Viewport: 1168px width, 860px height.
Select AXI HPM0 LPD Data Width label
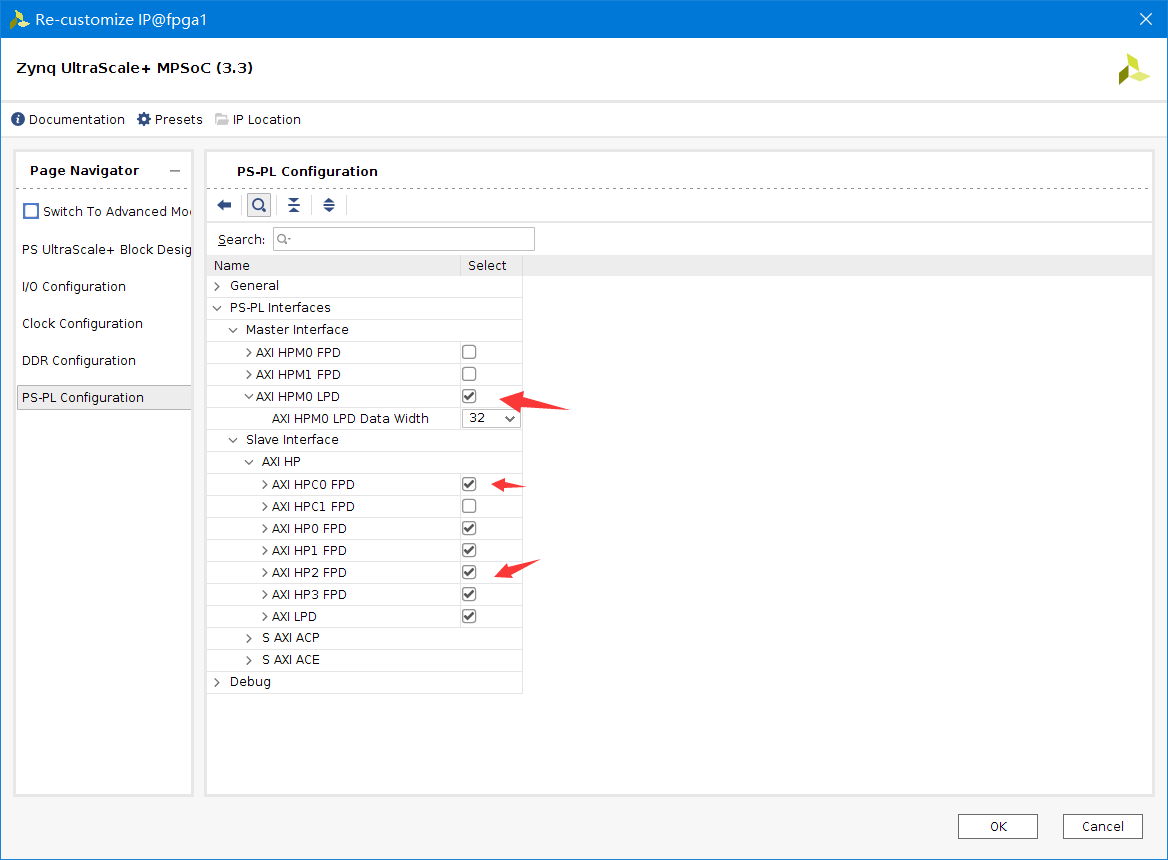coord(350,418)
